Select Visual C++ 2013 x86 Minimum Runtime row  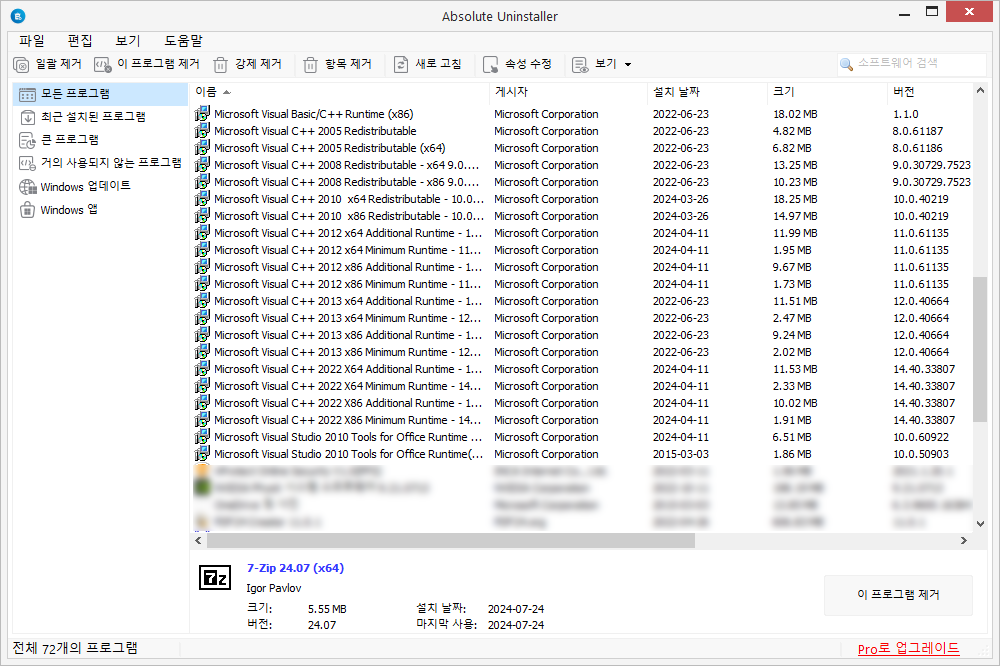coord(582,352)
